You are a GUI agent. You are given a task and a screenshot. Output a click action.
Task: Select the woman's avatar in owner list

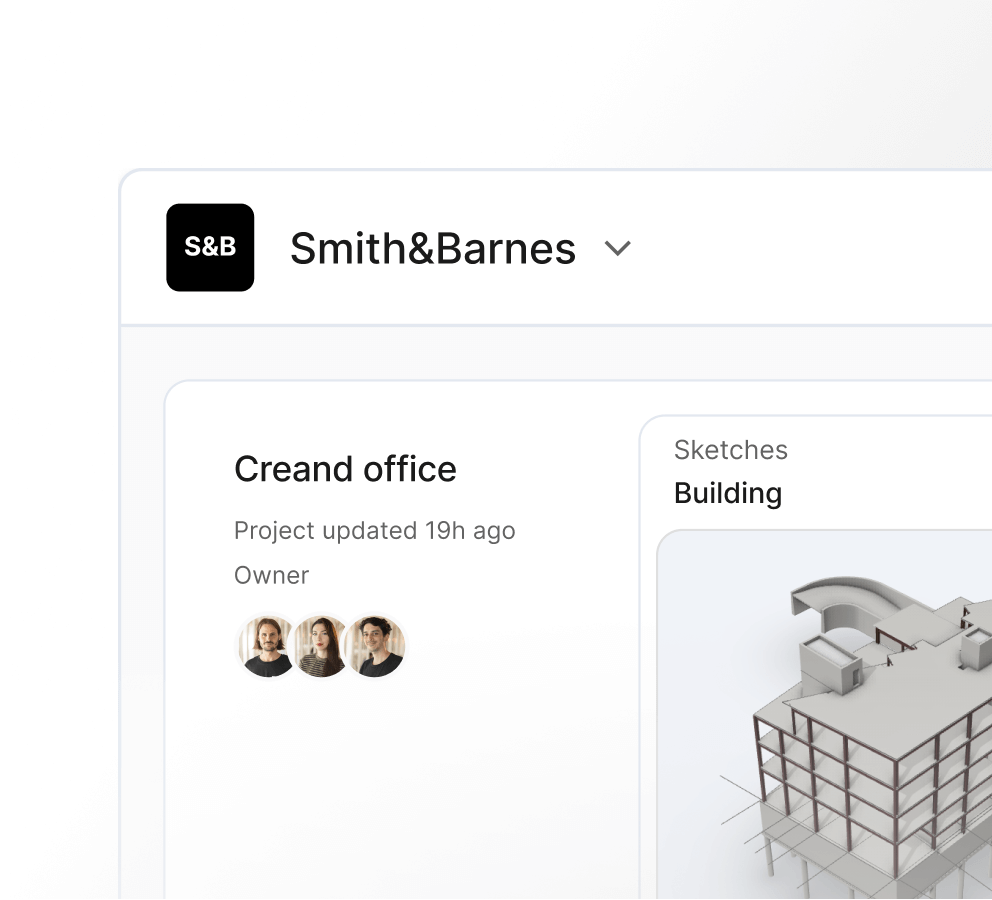click(321, 646)
